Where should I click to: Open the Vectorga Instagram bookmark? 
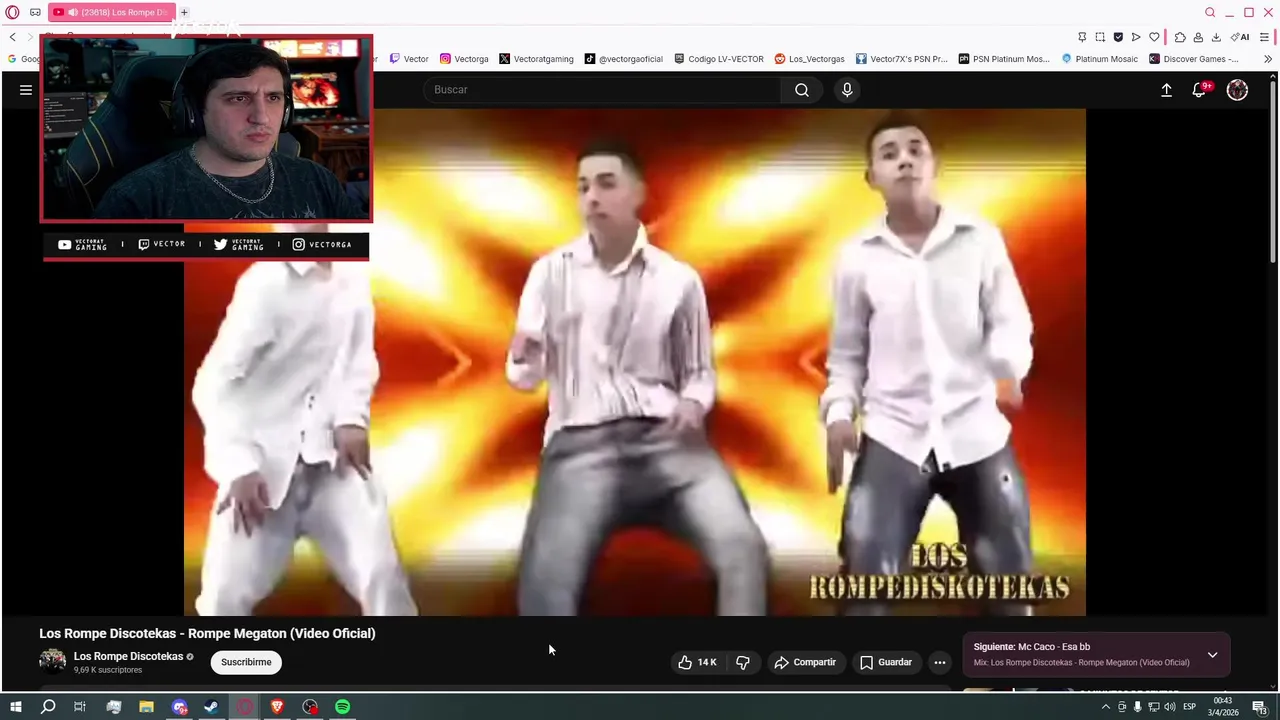[464, 59]
